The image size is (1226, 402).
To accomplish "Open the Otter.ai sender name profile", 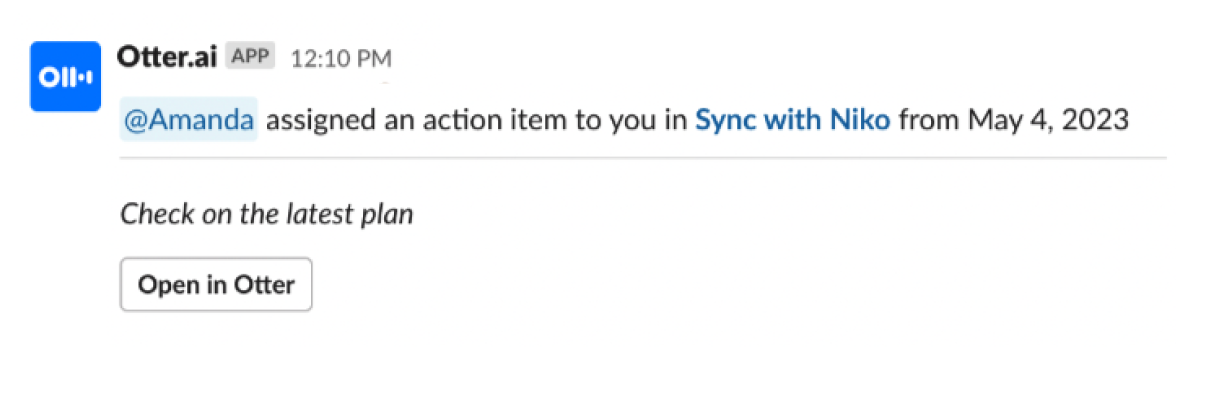I will 168,56.
